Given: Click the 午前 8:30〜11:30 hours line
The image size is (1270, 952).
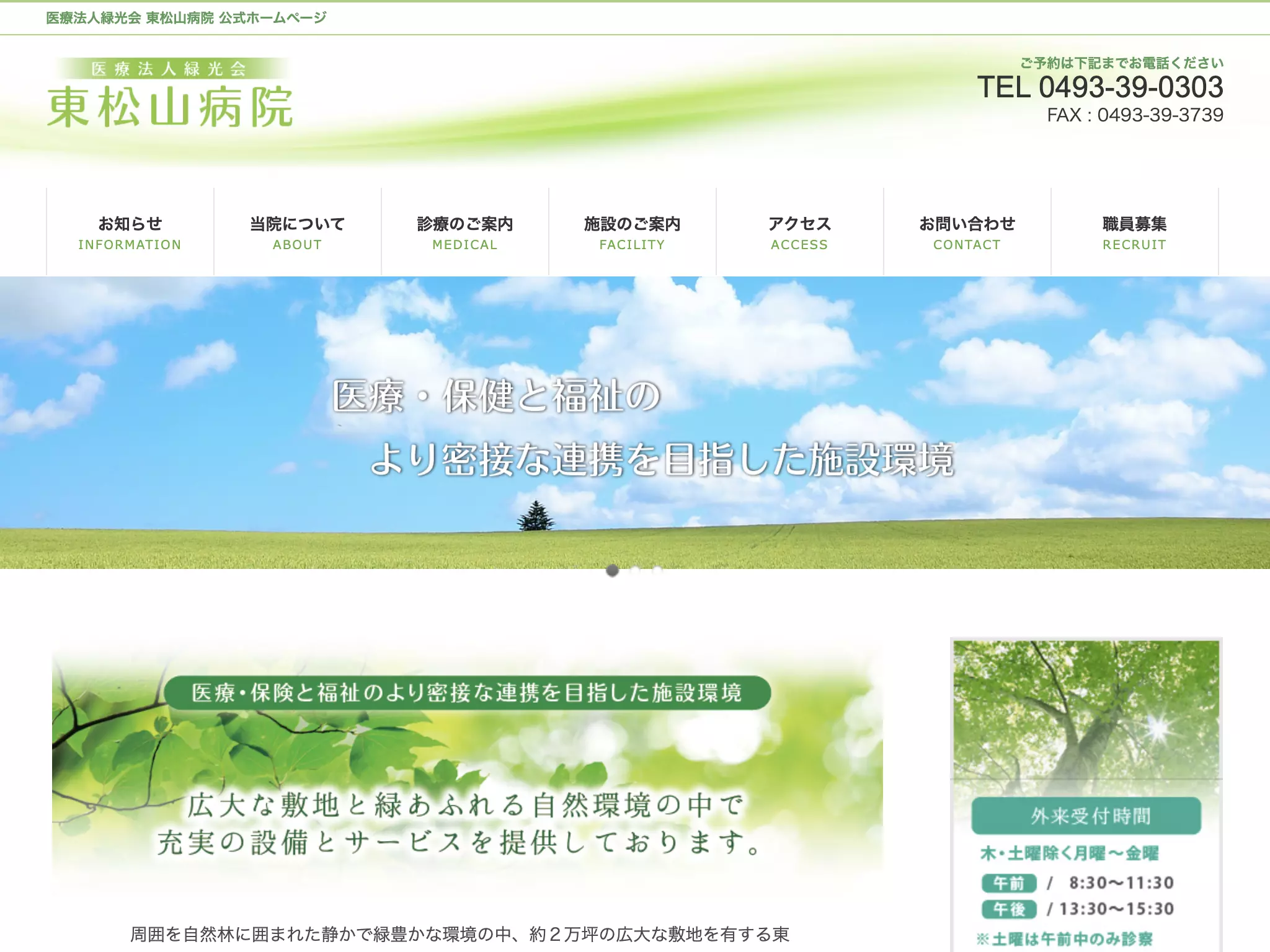Looking at the screenshot, I should (x=1078, y=883).
